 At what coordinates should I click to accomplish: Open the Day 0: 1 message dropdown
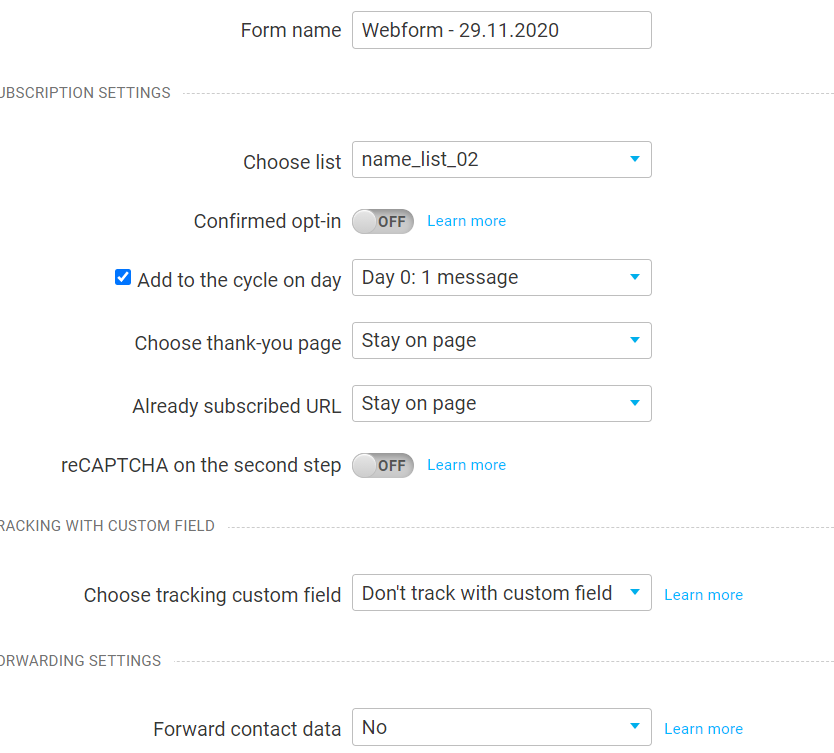pos(502,278)
